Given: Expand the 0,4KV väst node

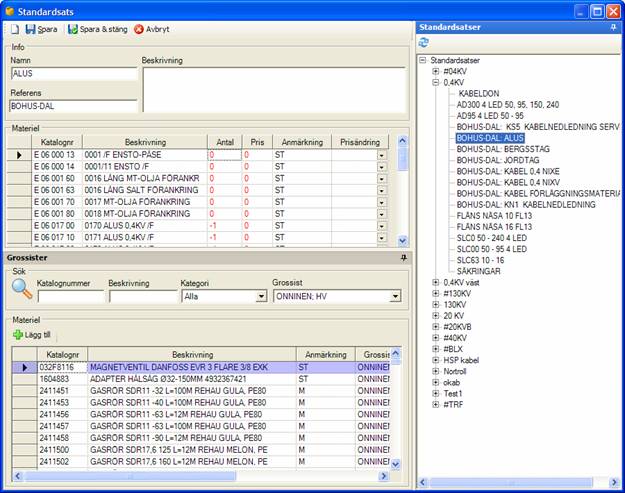Looking at the screenshot, I should (x=436, y=283).
